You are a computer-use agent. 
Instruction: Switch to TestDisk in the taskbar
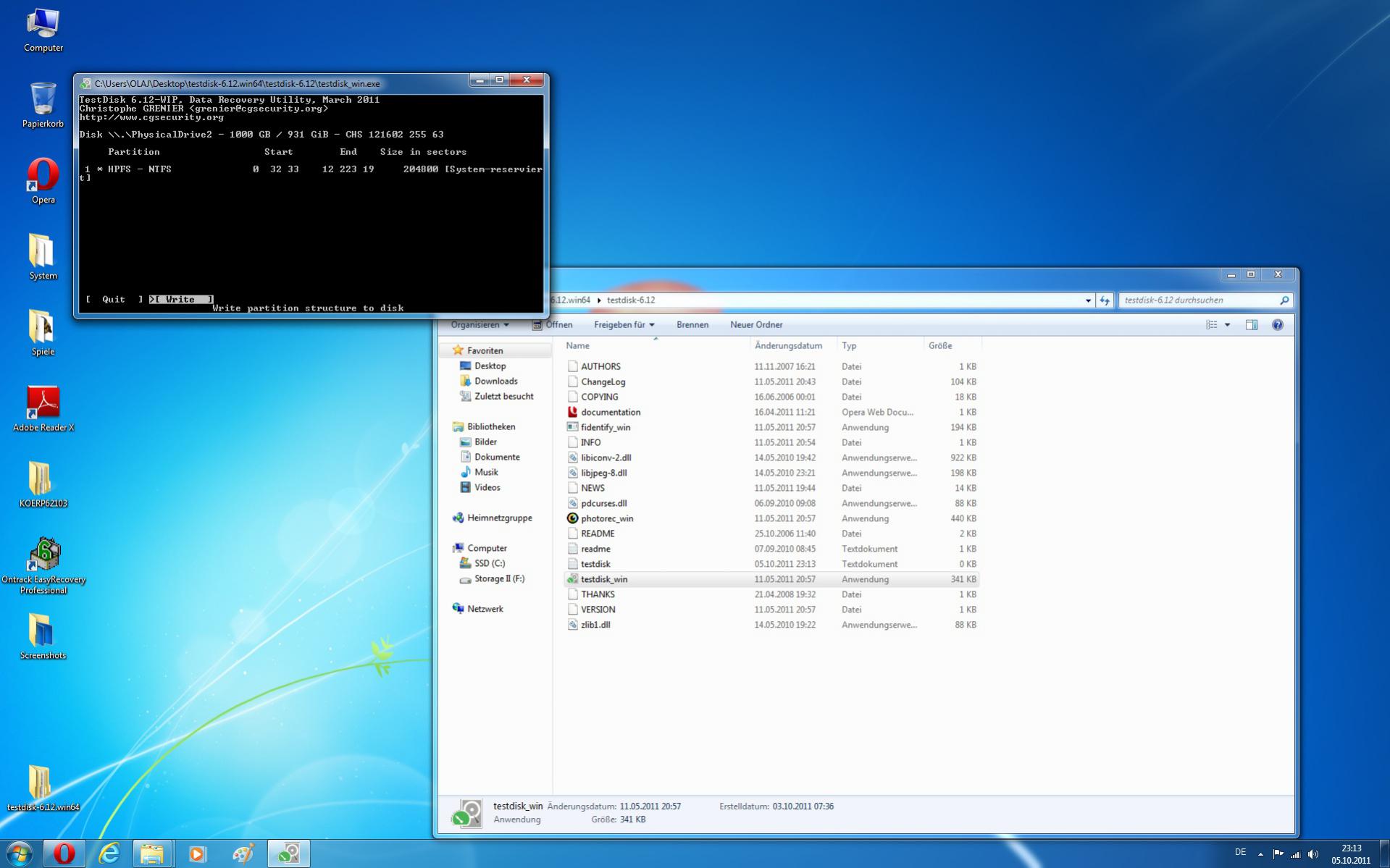pos(289,854)
